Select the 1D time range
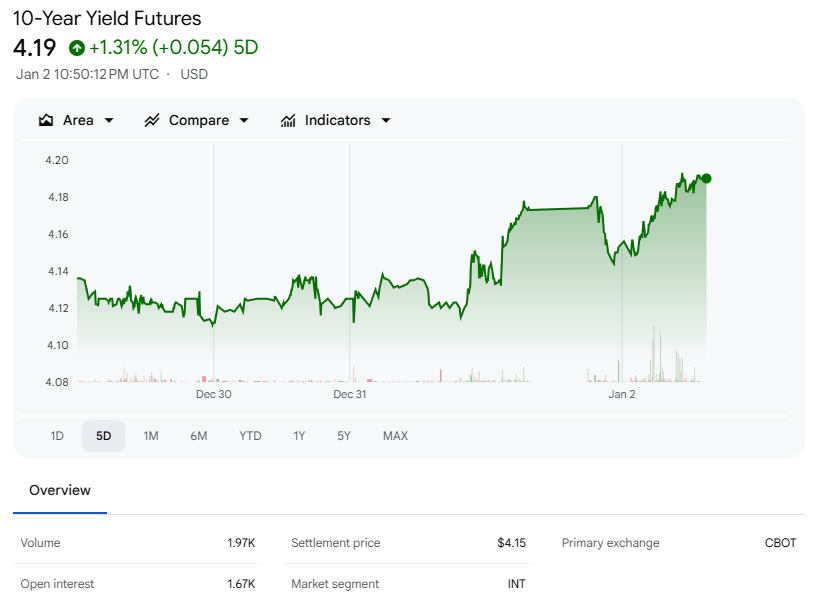This screenshot has width=821, height=611. coord(57,436)
